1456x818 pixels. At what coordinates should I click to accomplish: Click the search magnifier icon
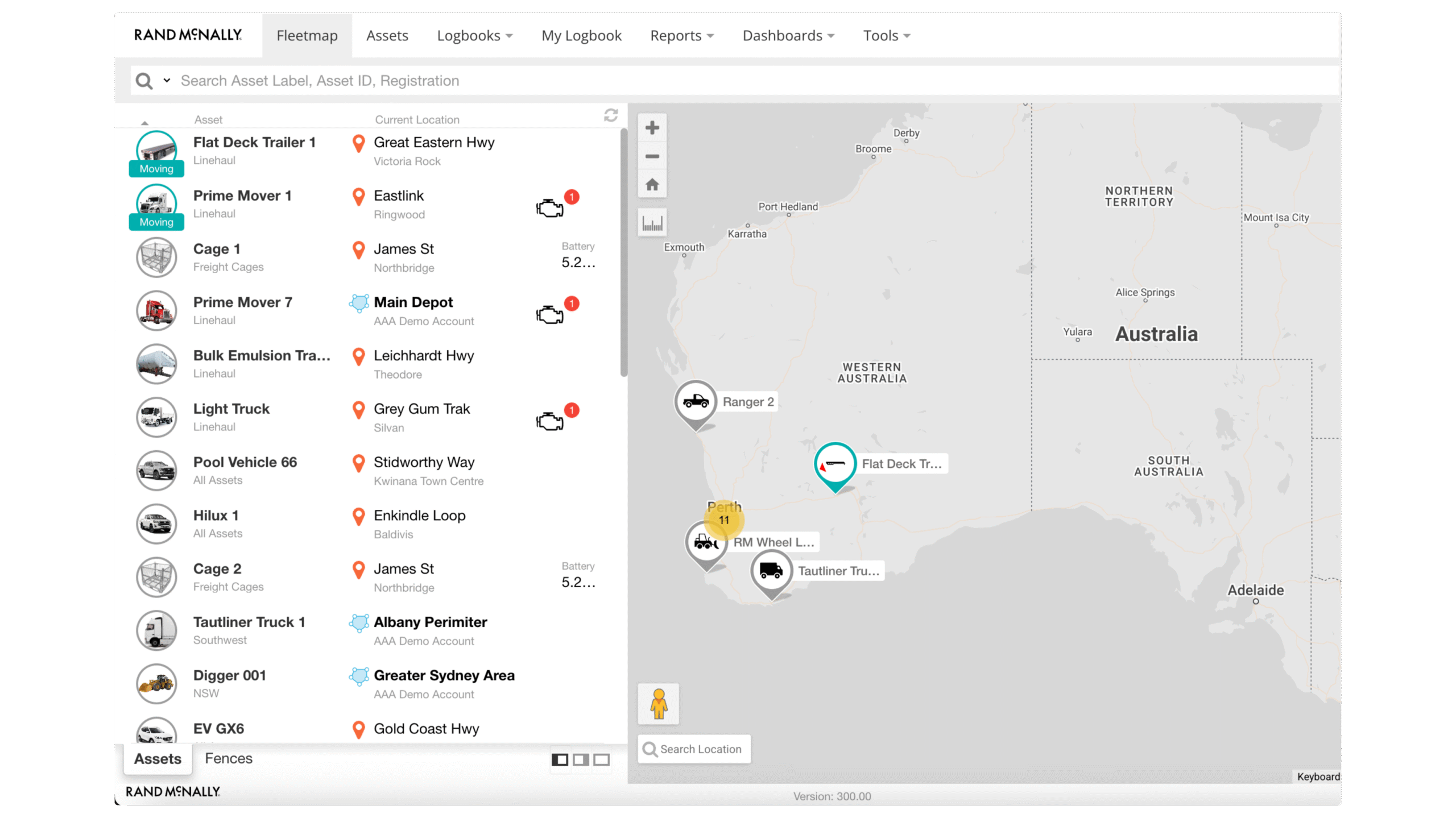pos(144,81)
